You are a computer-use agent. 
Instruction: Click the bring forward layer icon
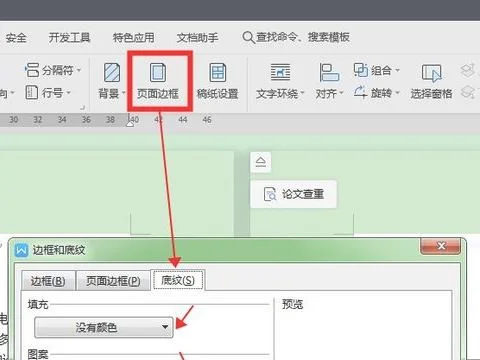[467, 70]
